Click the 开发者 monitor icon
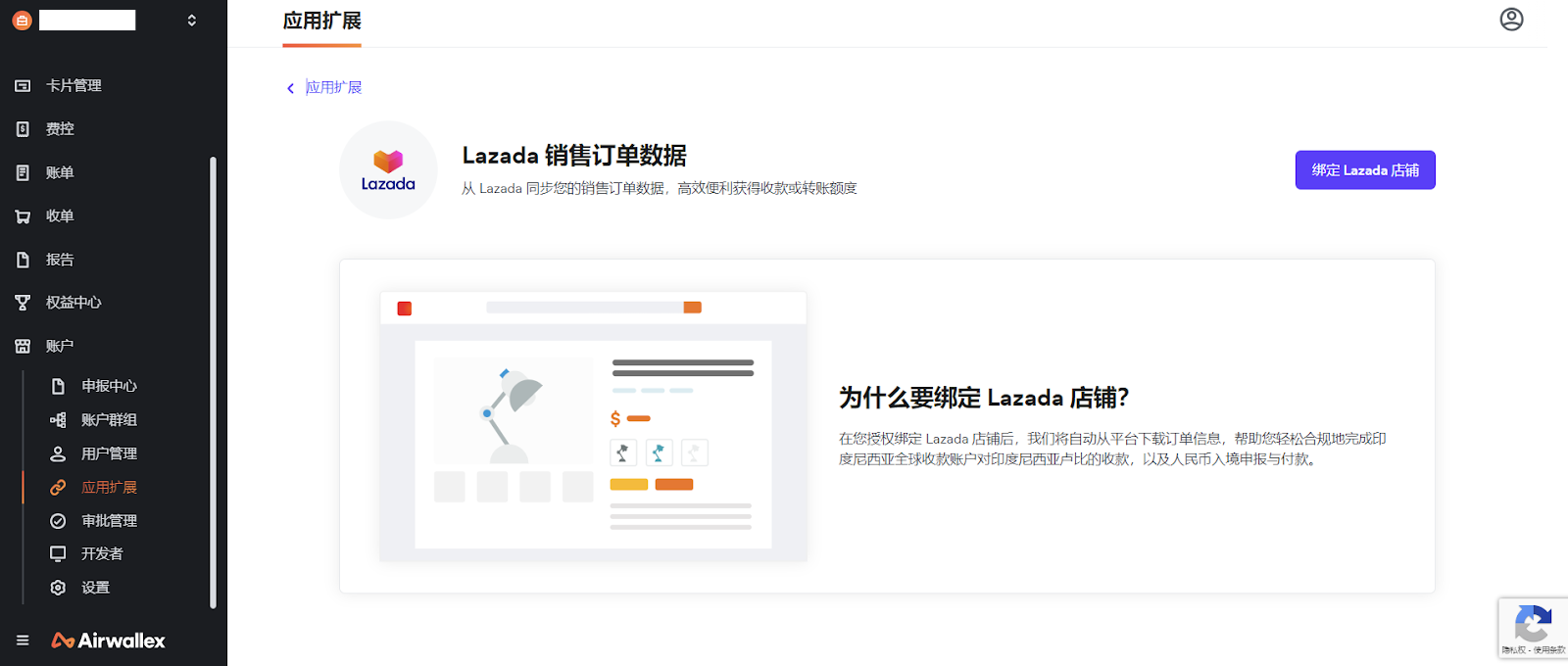This screenshot has height=666, width=1568. pos(58,554)
